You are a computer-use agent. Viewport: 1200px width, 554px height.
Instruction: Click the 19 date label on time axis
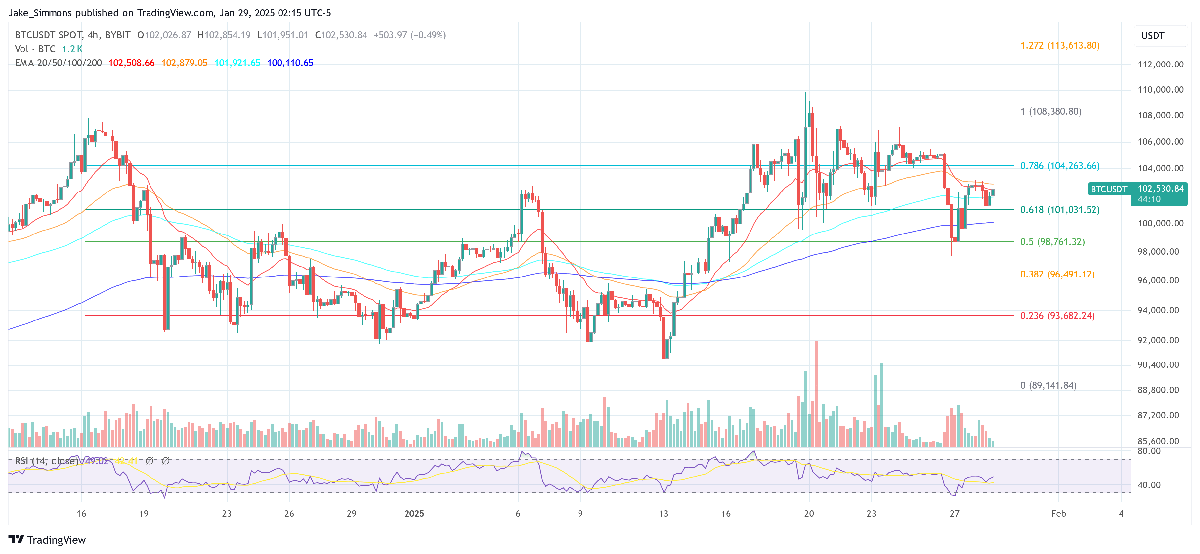click(145, 512)
